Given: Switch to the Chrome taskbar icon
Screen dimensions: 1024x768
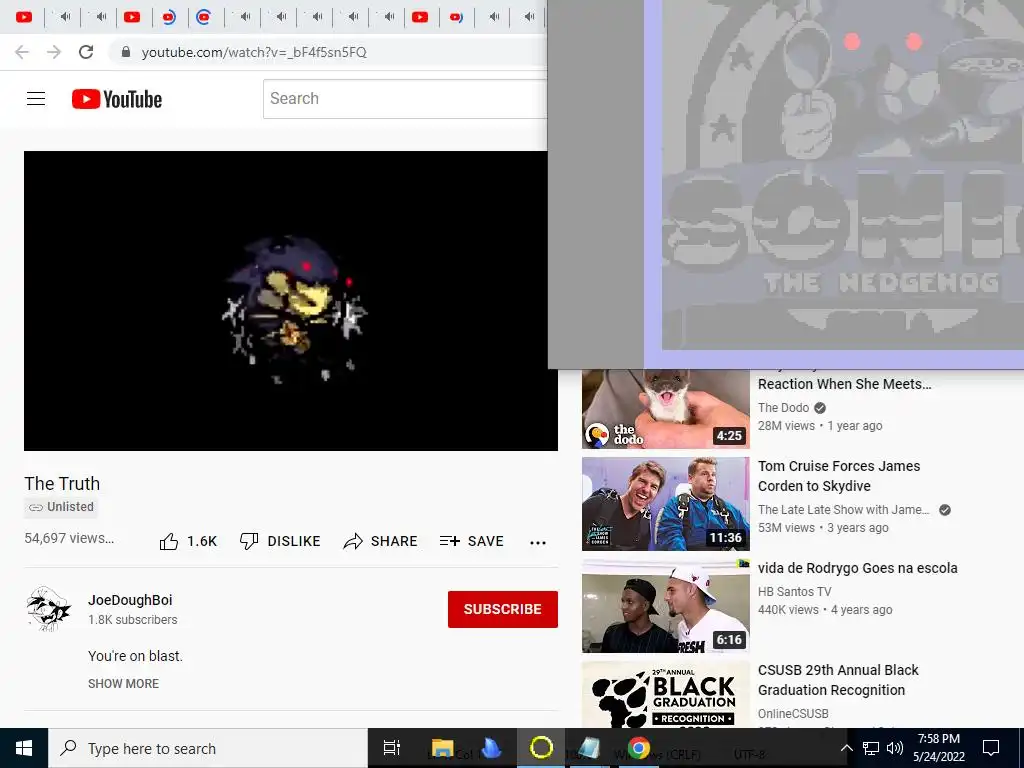Looking at the screenshot, I should pyautogui.click(x=639, y=748).
